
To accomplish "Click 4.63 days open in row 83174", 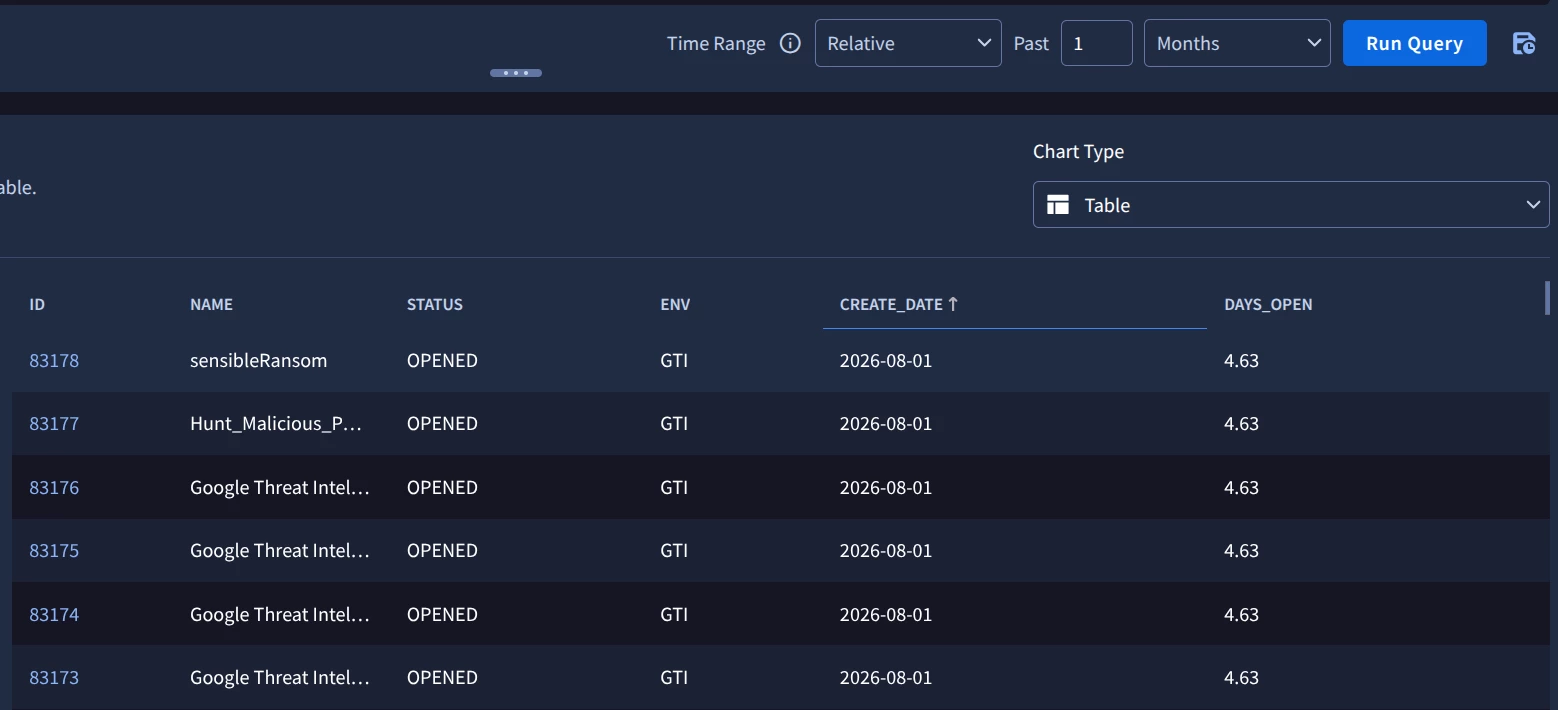I will 1241,614.
